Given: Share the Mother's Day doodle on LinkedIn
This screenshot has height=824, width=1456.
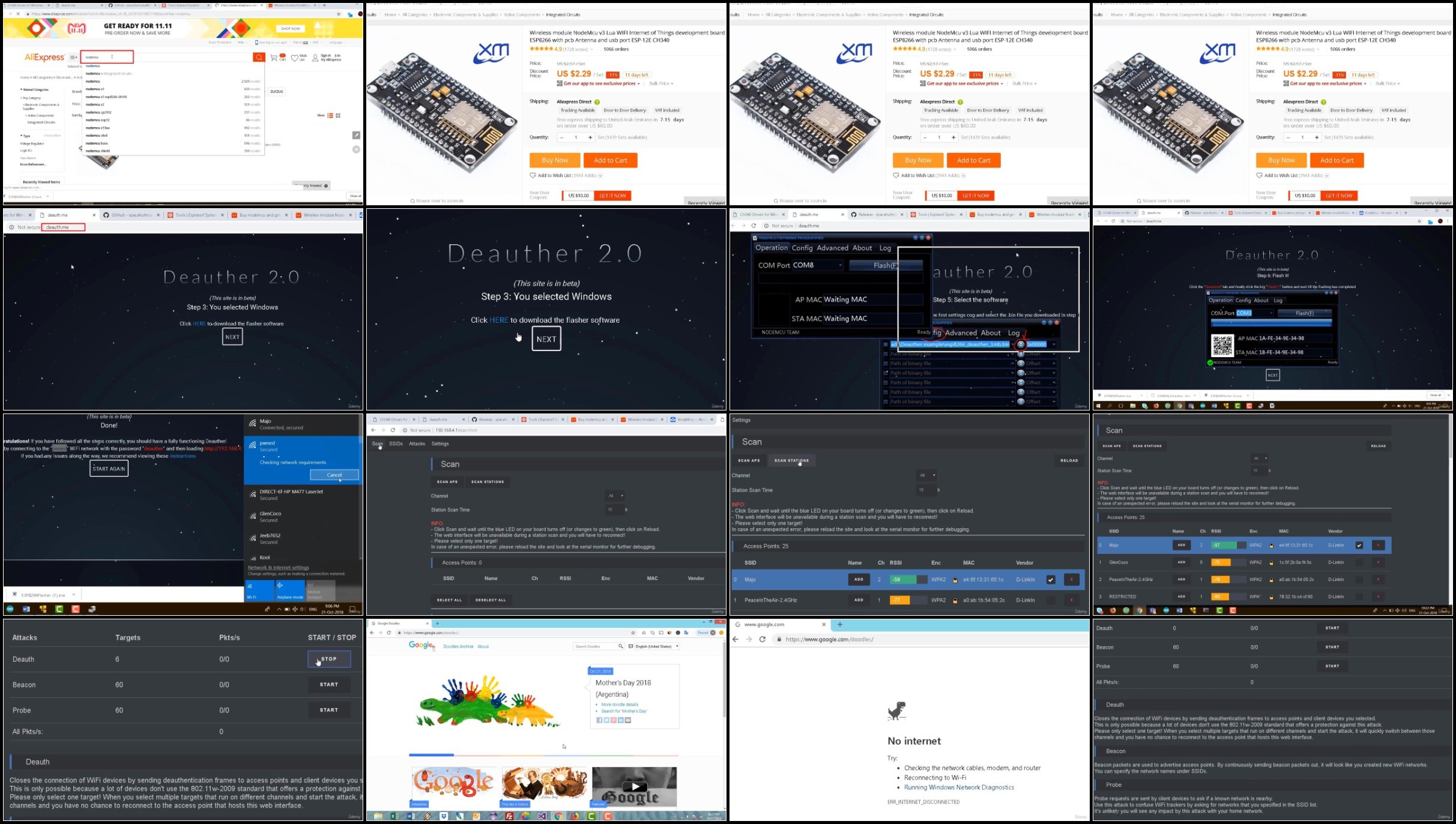Looking at the screenshot, I should (621, 720).
